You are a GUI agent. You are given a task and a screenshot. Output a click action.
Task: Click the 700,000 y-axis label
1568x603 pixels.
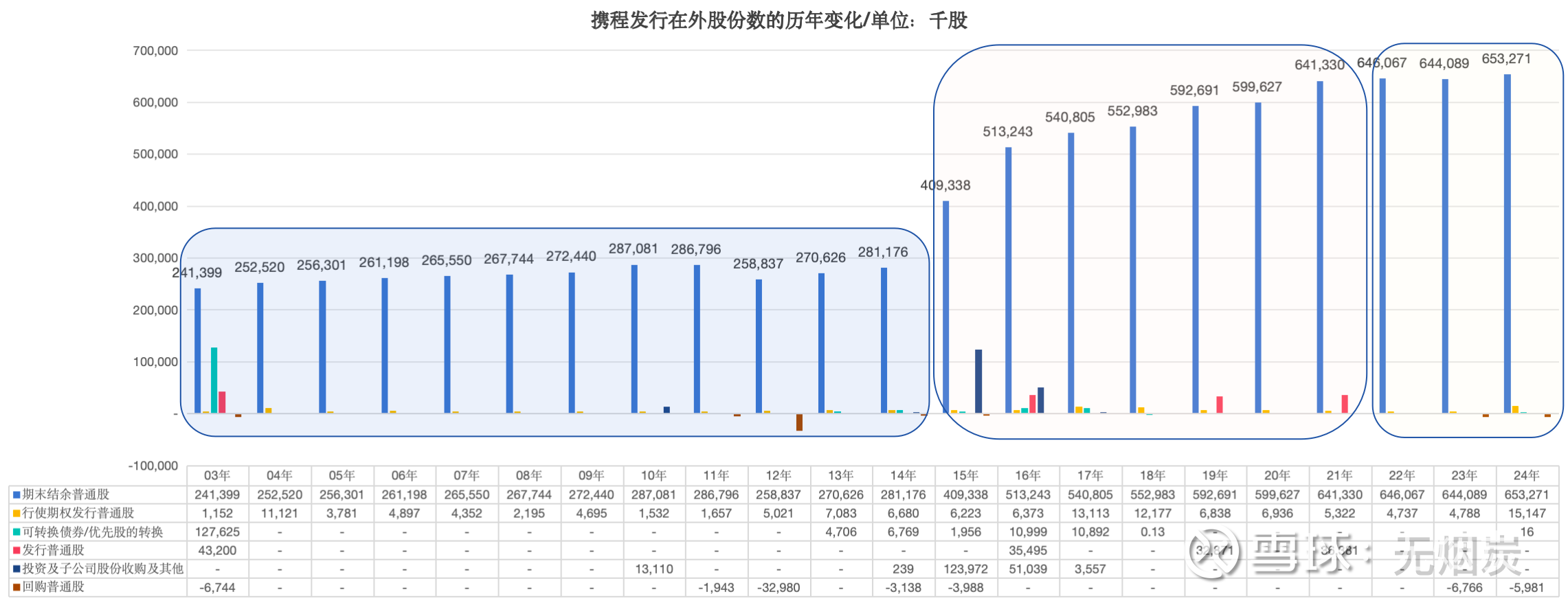pos(155,51)
